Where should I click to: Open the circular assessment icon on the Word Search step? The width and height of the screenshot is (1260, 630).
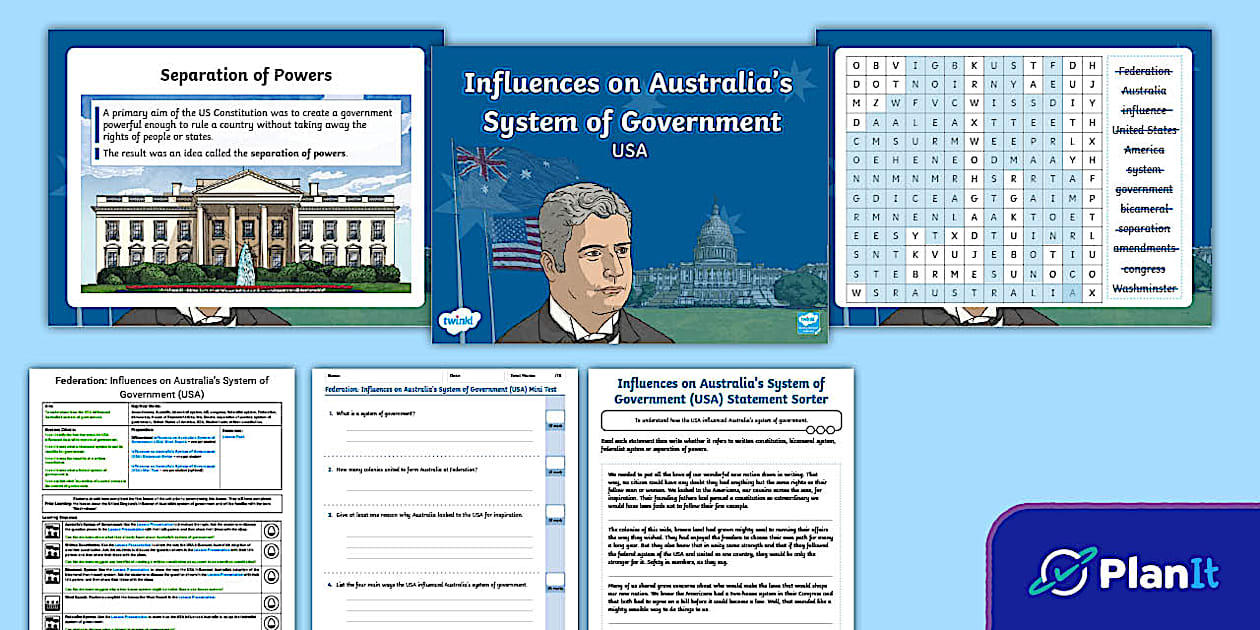[272, 602]
